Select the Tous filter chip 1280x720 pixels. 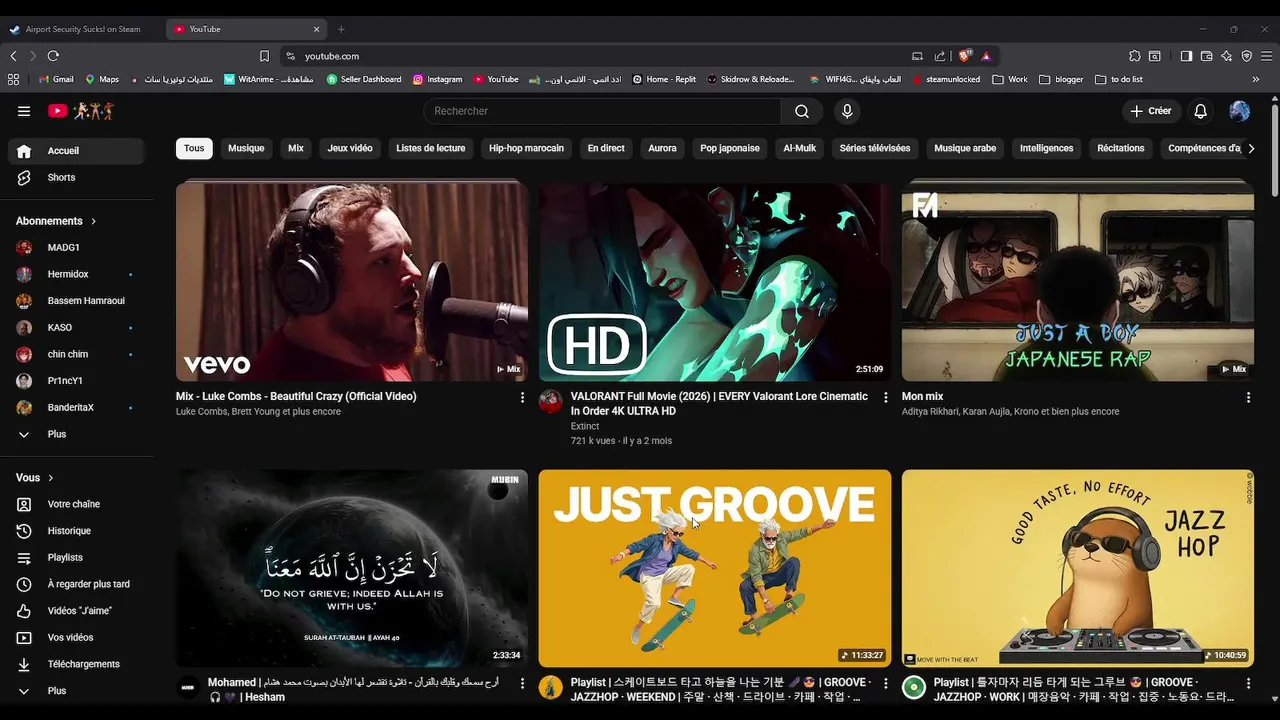tap(194, 148)
